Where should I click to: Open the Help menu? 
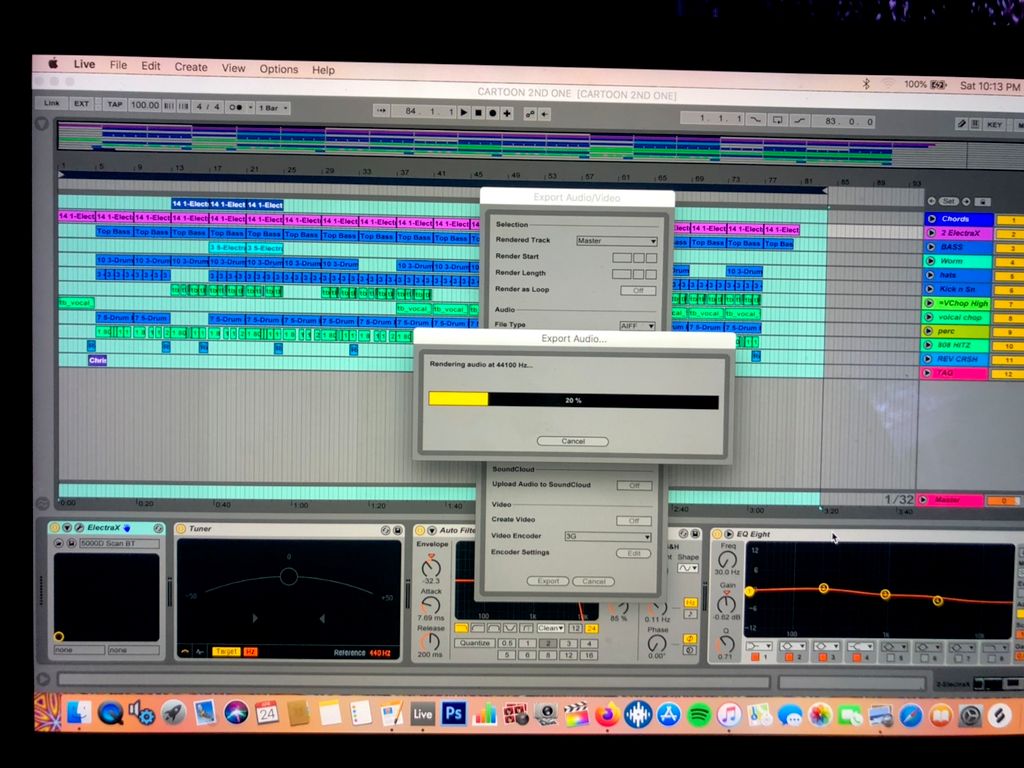[x=323, y=70]
